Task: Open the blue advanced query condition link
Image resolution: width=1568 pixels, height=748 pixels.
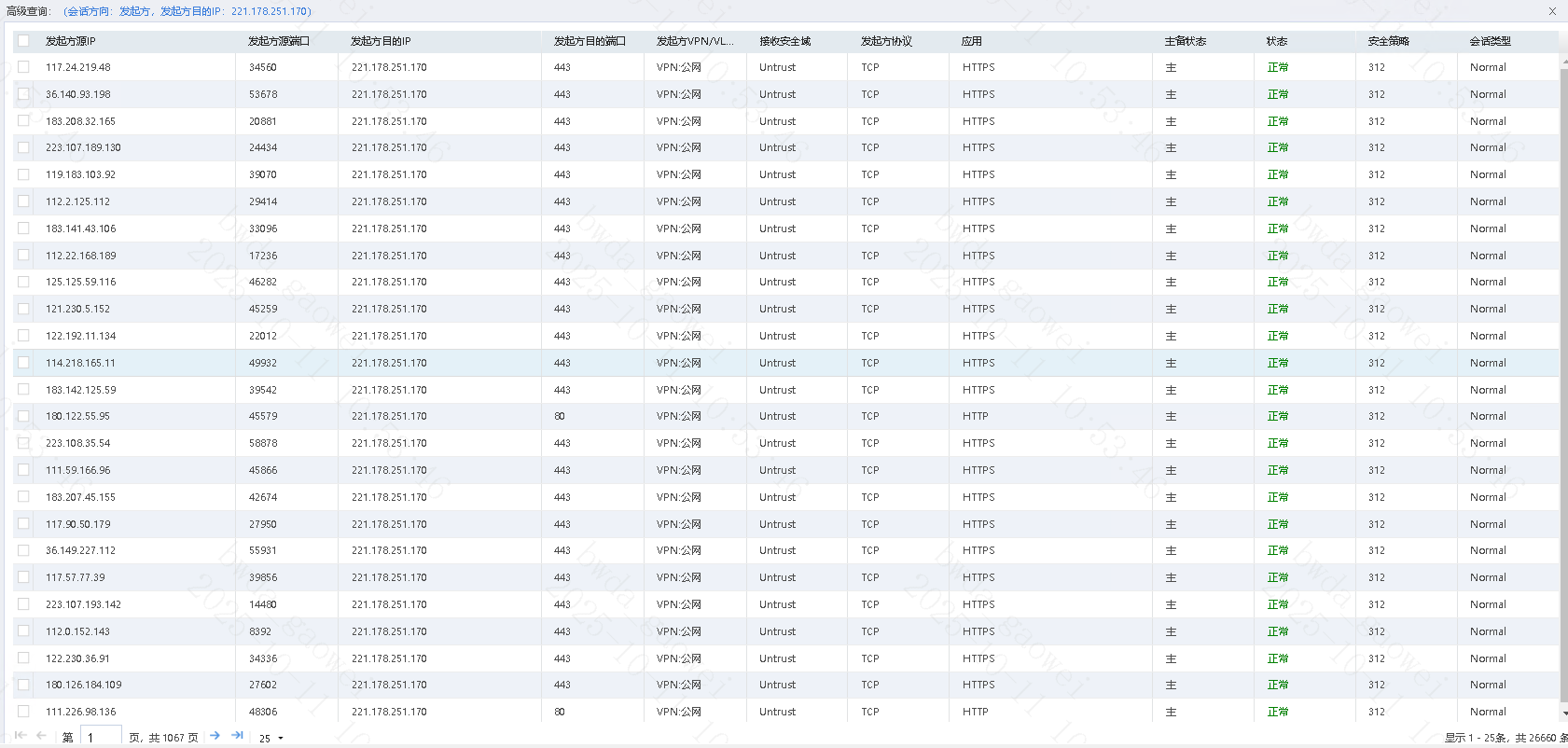Action: coord(187,11)
